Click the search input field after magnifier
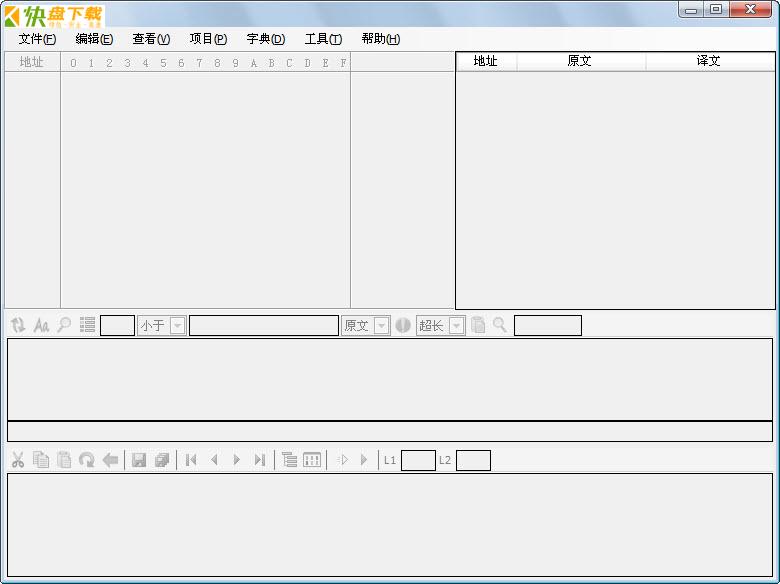This screenshot has height=584, width=780. (548, 325)
